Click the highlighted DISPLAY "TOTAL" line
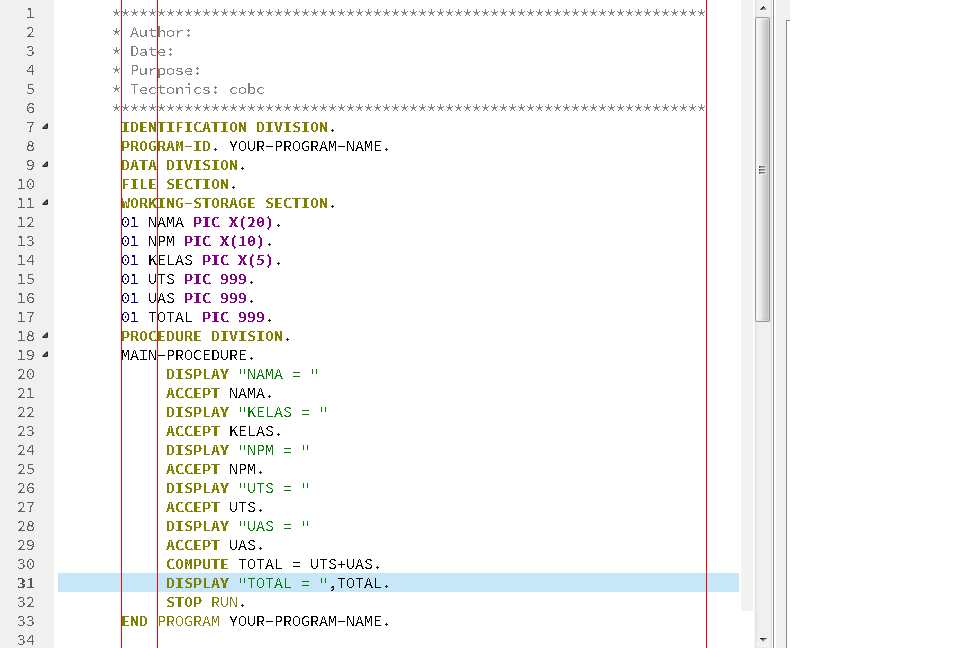This screenshot has height=648, width=960. (x=277, y=583)
